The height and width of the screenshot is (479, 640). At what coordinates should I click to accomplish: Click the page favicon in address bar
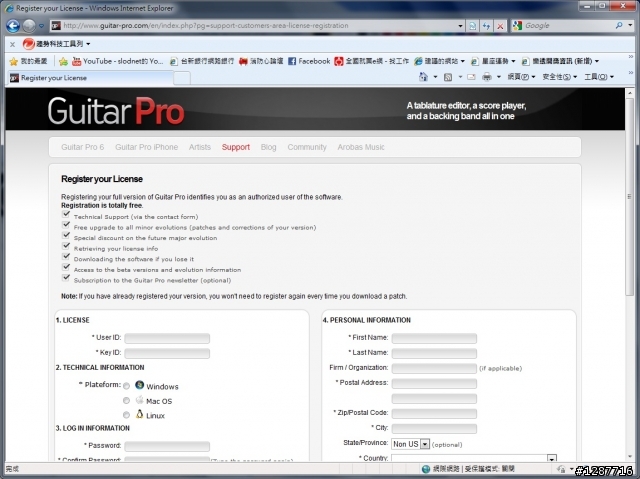click(x=56, y=26)
